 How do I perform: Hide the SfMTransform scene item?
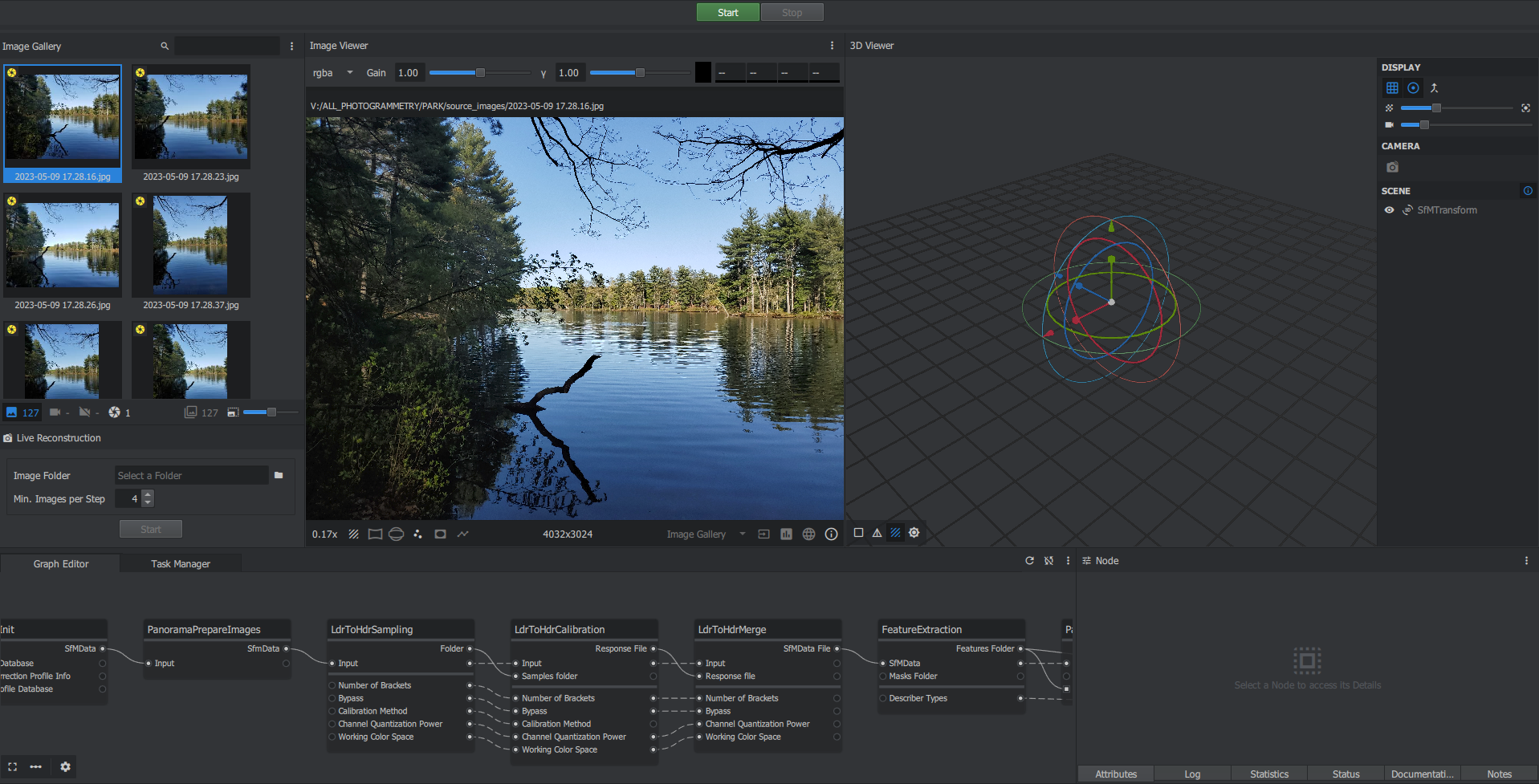click(1389, 210)
